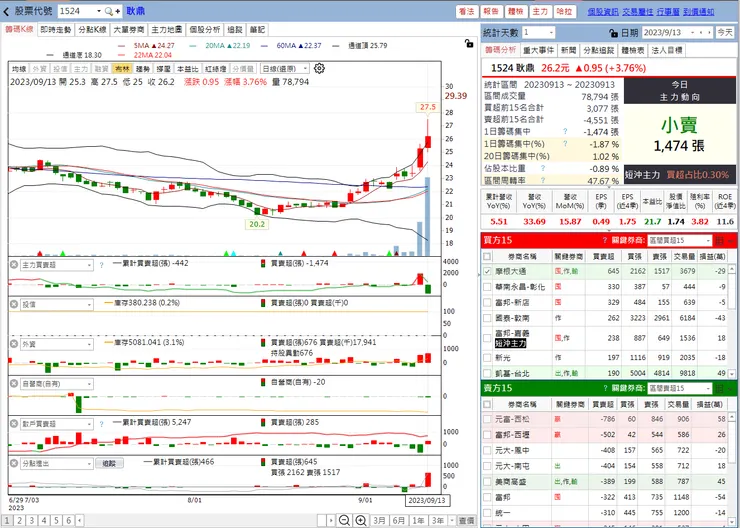
Task: Select all buyers with header checkbox
Action: 487,257
